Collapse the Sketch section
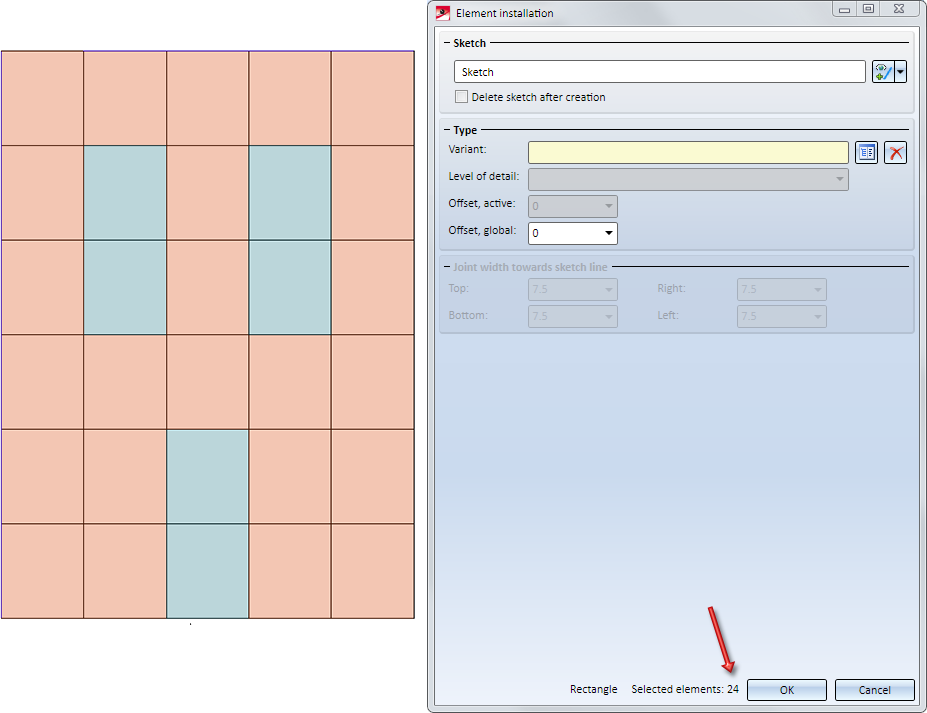Viewport: 927px width, 713px height. (448, 43)
